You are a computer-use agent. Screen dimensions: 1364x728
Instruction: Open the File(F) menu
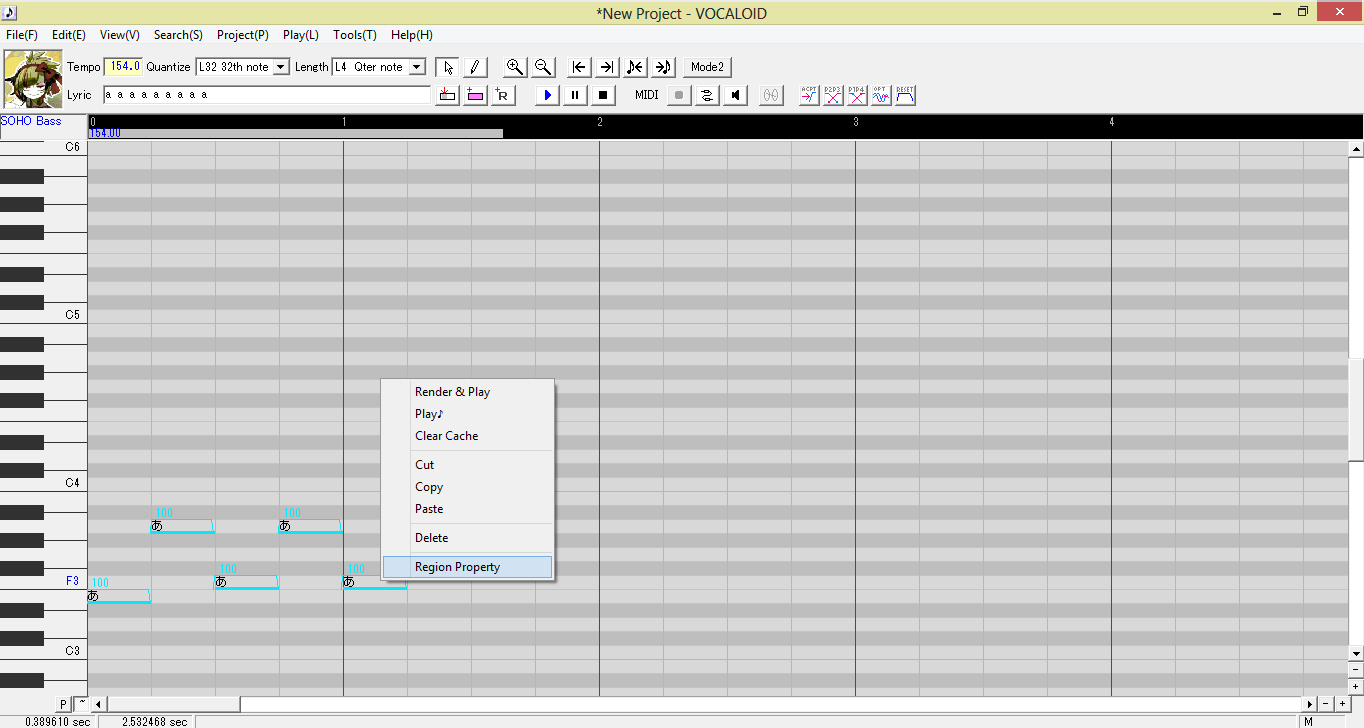click(22, 35)
